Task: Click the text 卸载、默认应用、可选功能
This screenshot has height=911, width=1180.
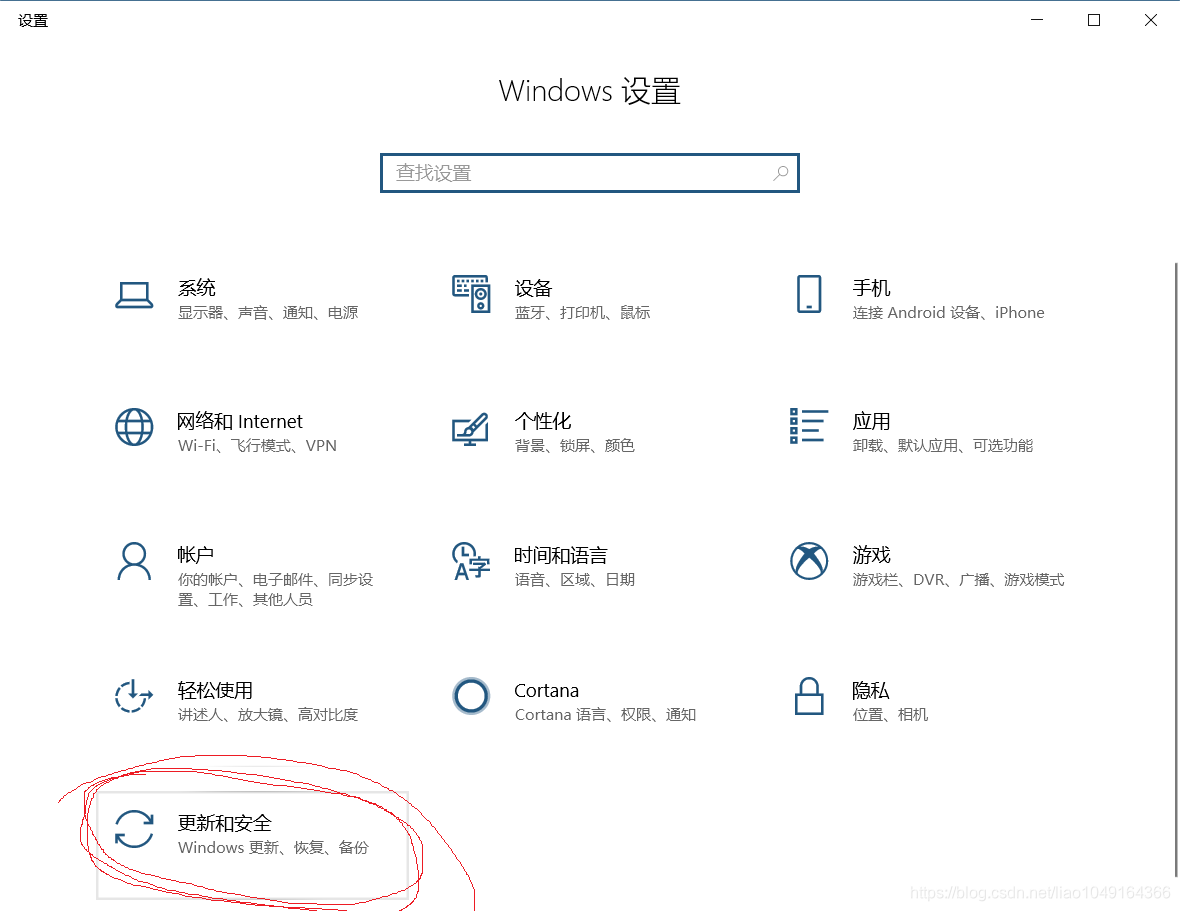Action: coord(943,445)
